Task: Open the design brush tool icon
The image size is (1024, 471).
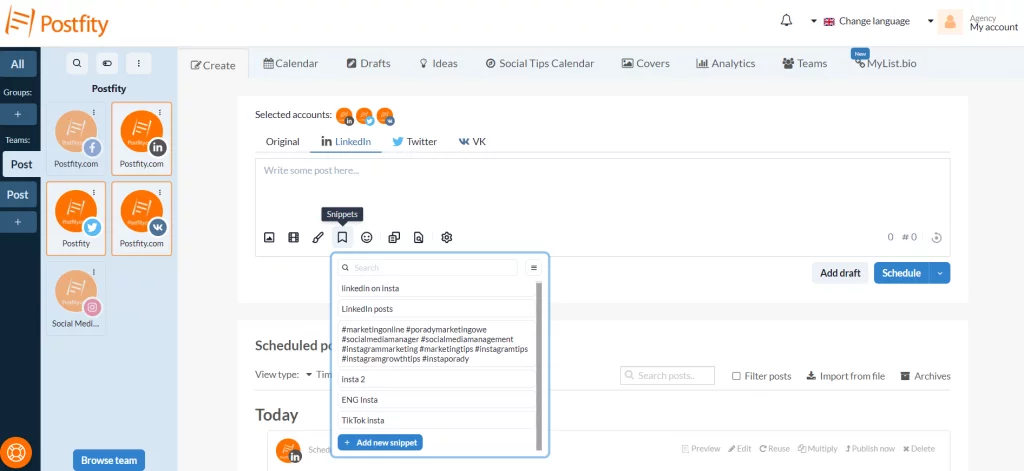Action: [317, 238]
